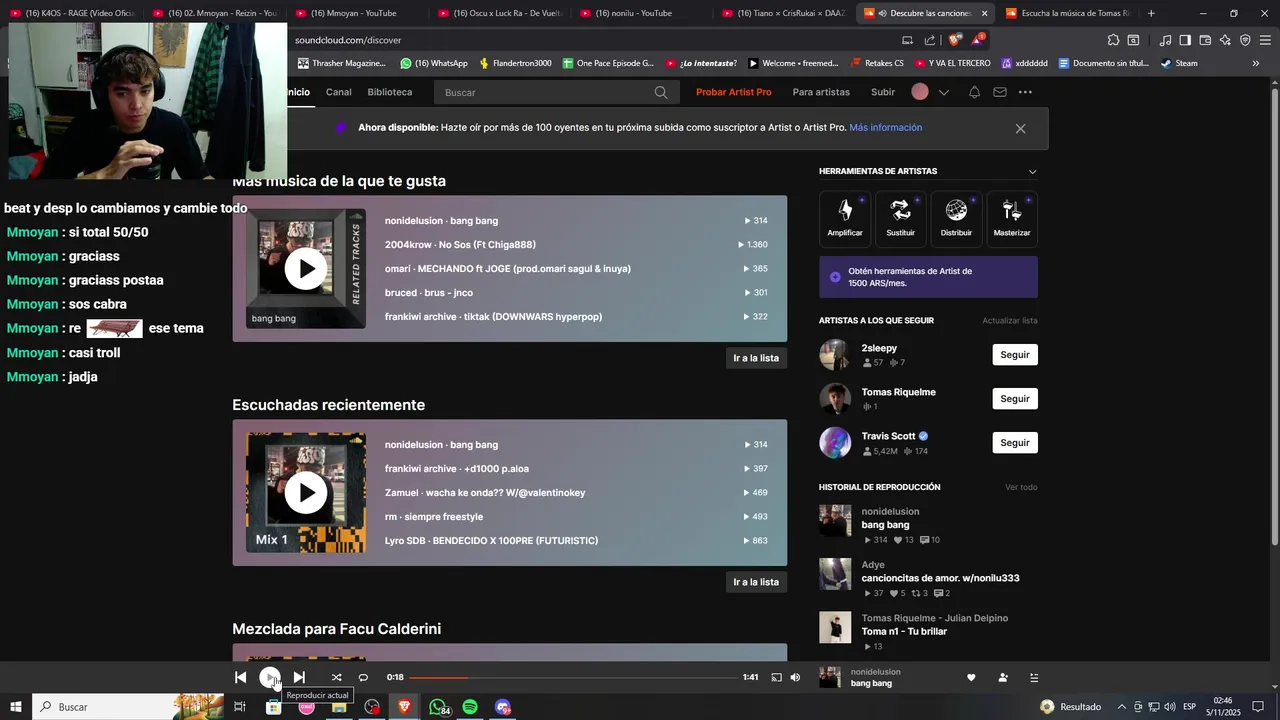The image size is (1280, 720).
Task: Open the Brave Rewards triangle icon
Action: (x=977, y=40)
